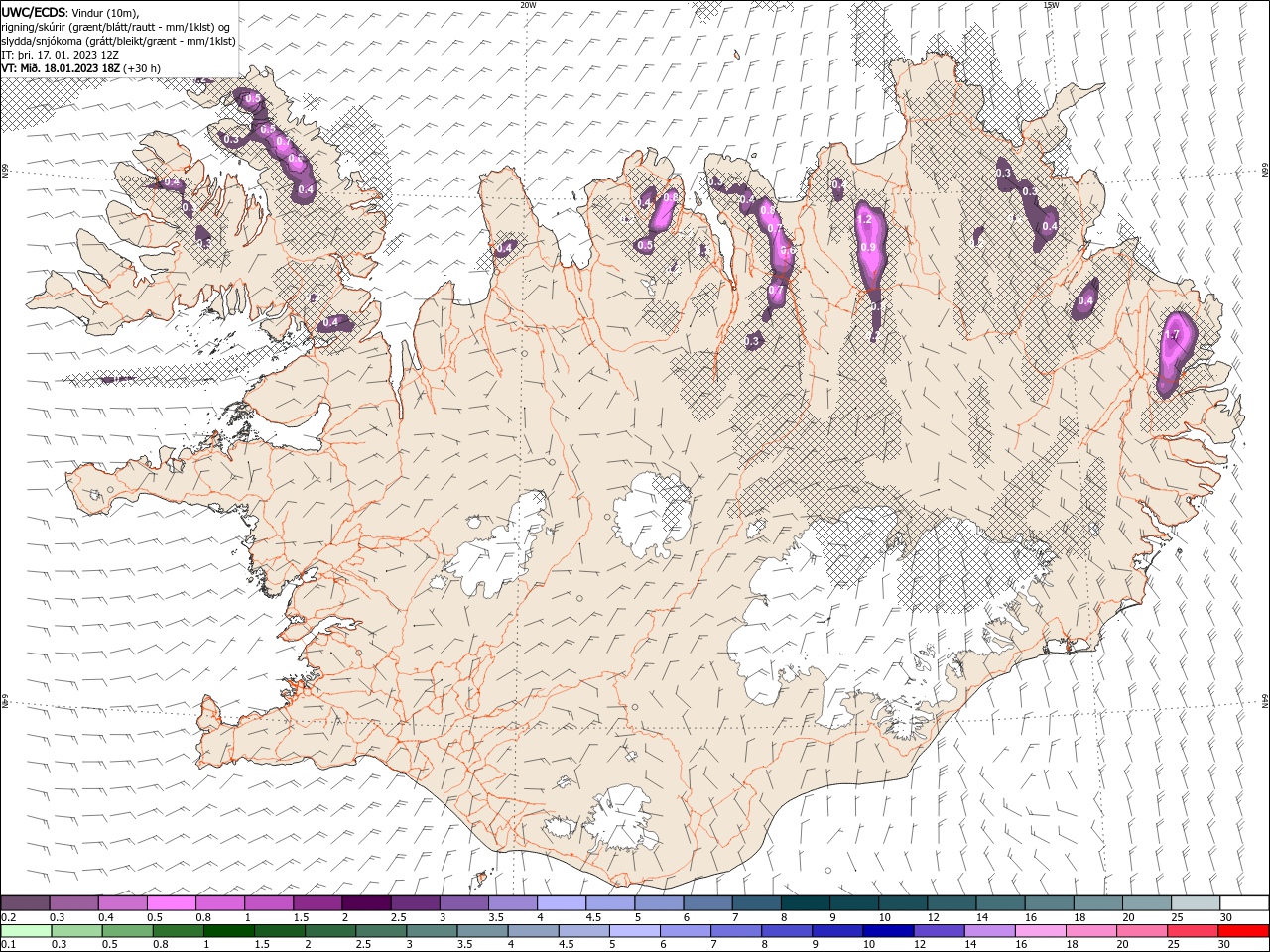Pick the light pink rain swatch between 16 and 18

[1040, 931]
